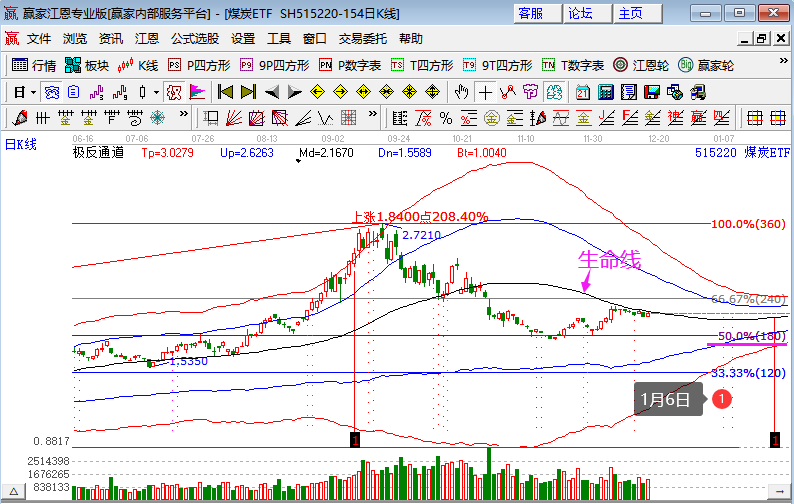Screen dimensions: 794x504
Task: Click the red eraser pencil icon
Action: (x=20, y=118)
